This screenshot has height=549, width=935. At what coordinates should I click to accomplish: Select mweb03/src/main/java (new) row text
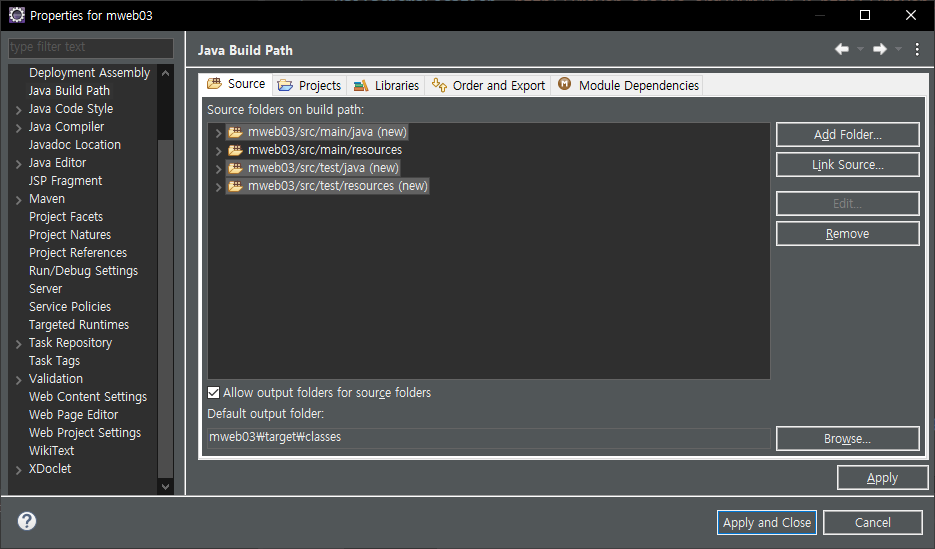[327, 132]
